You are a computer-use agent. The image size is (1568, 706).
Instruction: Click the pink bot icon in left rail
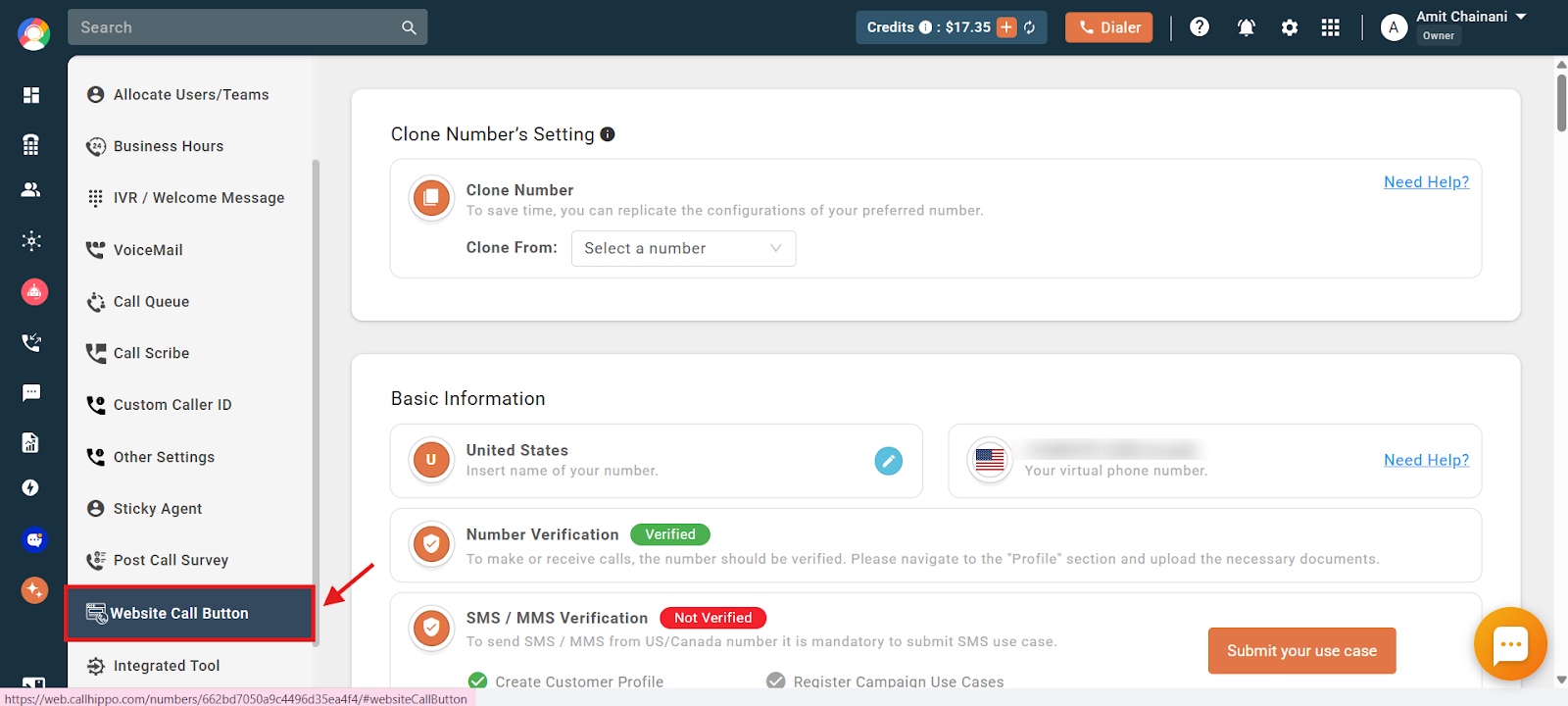34,291
